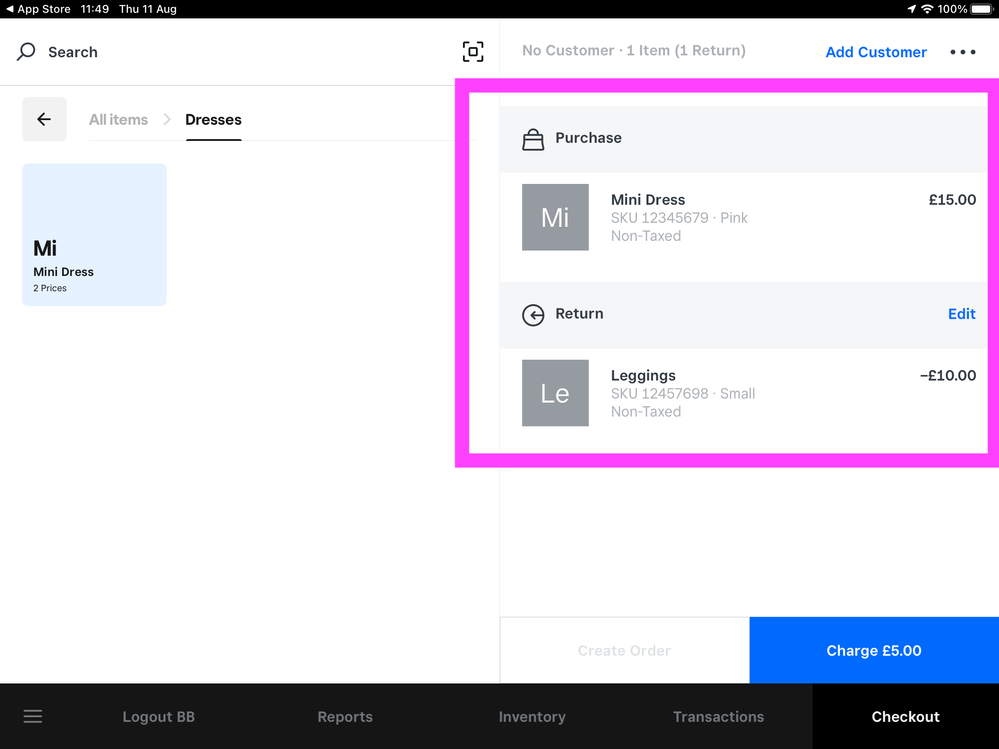Viewport: 999px width, 749px height.
Task: Click the Create Order button
Action: click(x=624, y=650)
